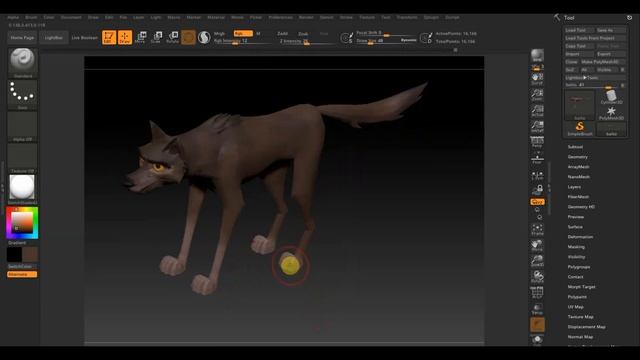640x360 pixels.
Task: Open the Alpha Off slot
Action: tap(22, 126)
